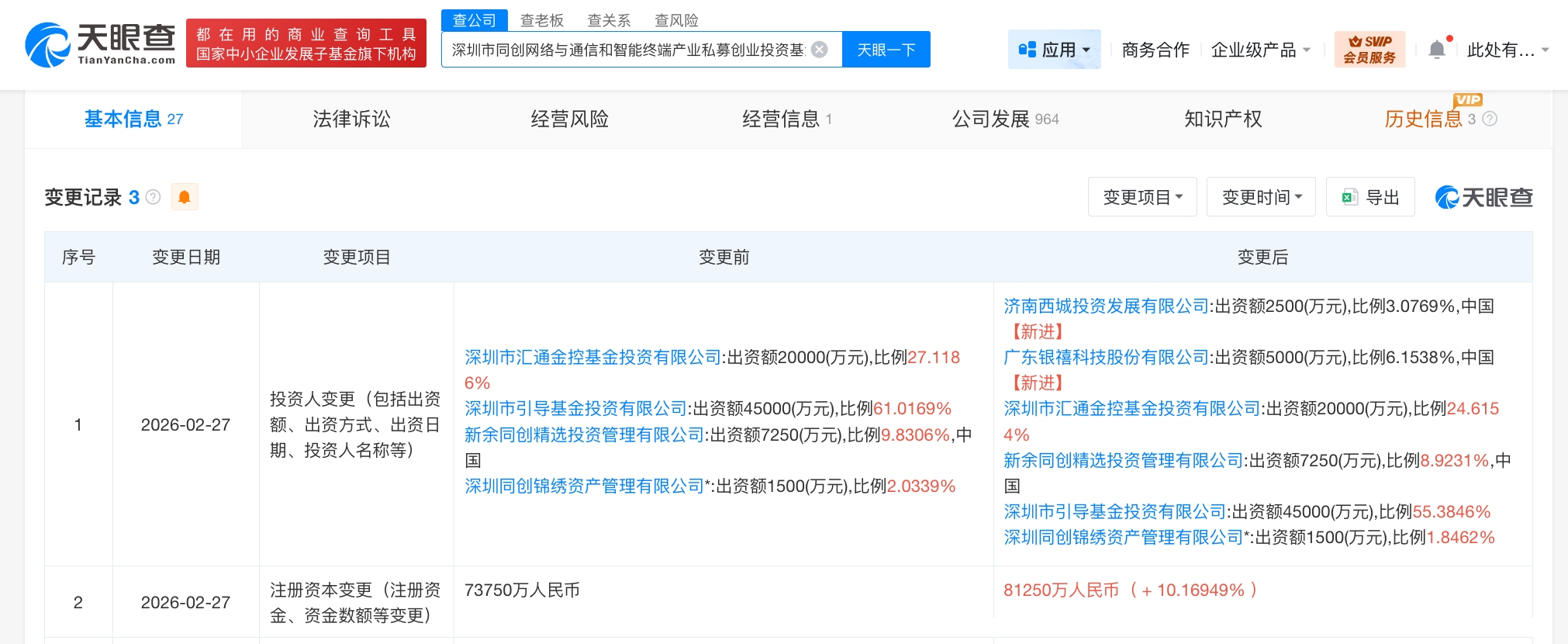The width and height of the screenshot is (1568, 644).
Task: Open the 企业级产品 dropdown
Action: pyautogui.click(x=1260, y=50)
